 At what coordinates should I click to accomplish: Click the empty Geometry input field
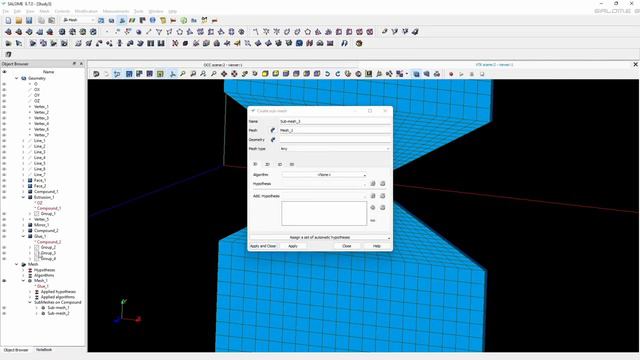tap(335, 140)
